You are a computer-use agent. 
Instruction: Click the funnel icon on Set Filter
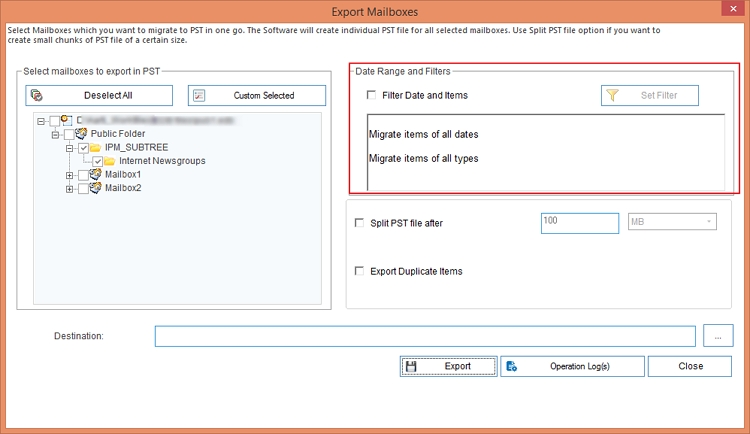tap(612, 95)
